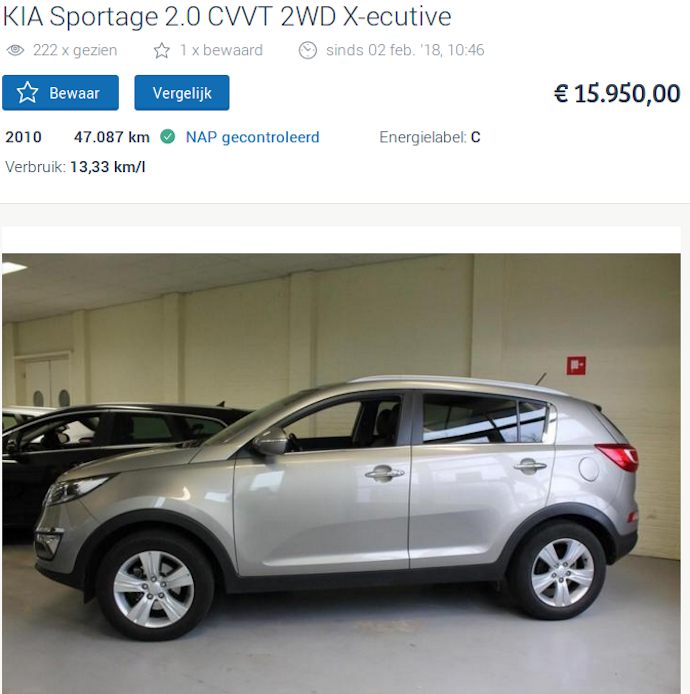Click the Bewaar star button
This screenshot has height=694, width=690.
click(x=60, y=93)
